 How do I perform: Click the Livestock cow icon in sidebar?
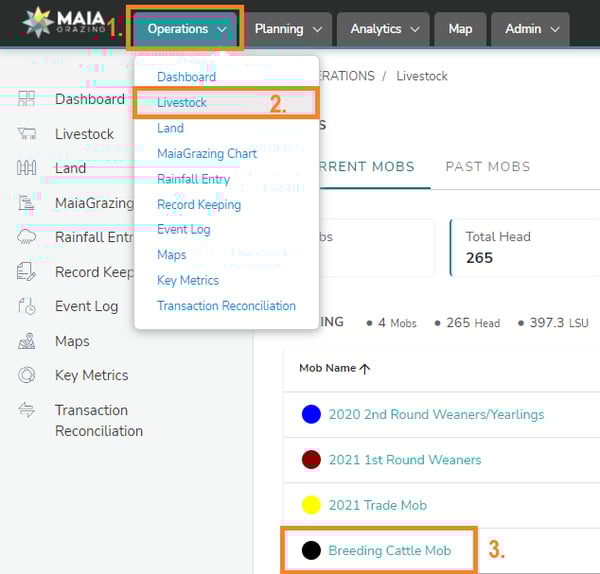pos(27,134)
